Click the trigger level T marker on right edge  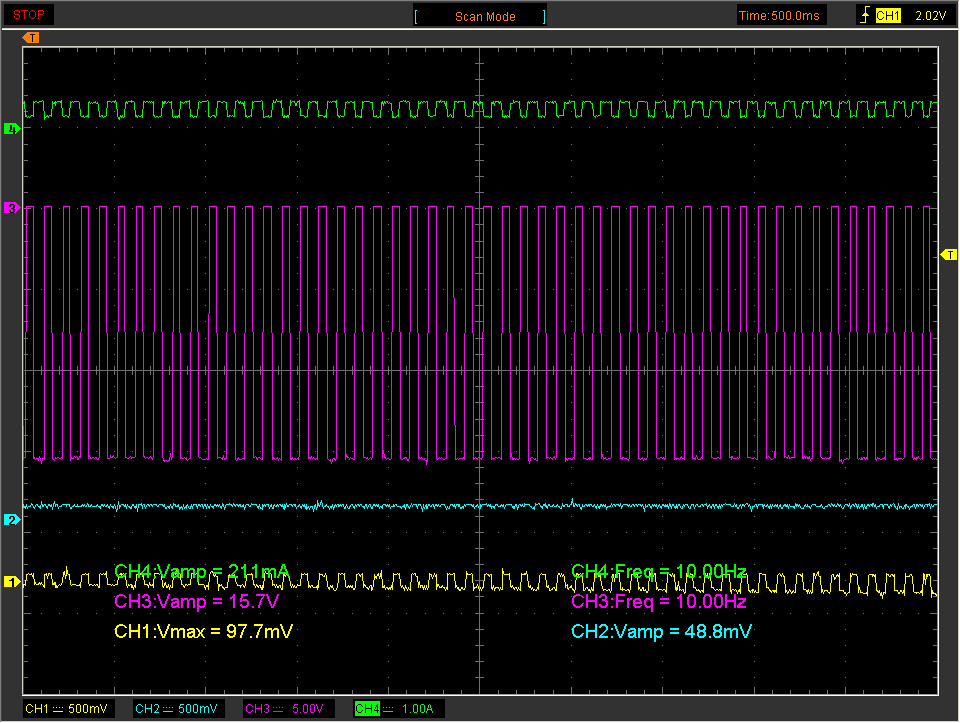(x=948, y=255)
